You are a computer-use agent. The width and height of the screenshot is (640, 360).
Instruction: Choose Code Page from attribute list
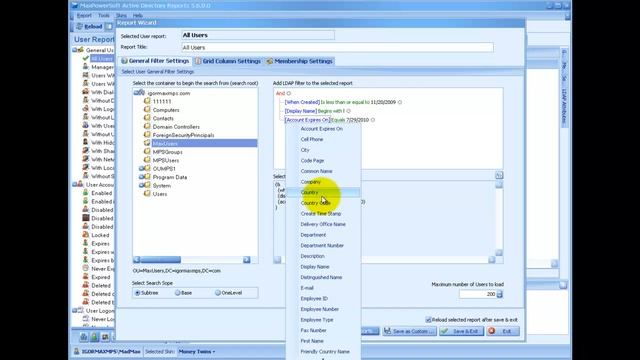(x=323, y=160)
